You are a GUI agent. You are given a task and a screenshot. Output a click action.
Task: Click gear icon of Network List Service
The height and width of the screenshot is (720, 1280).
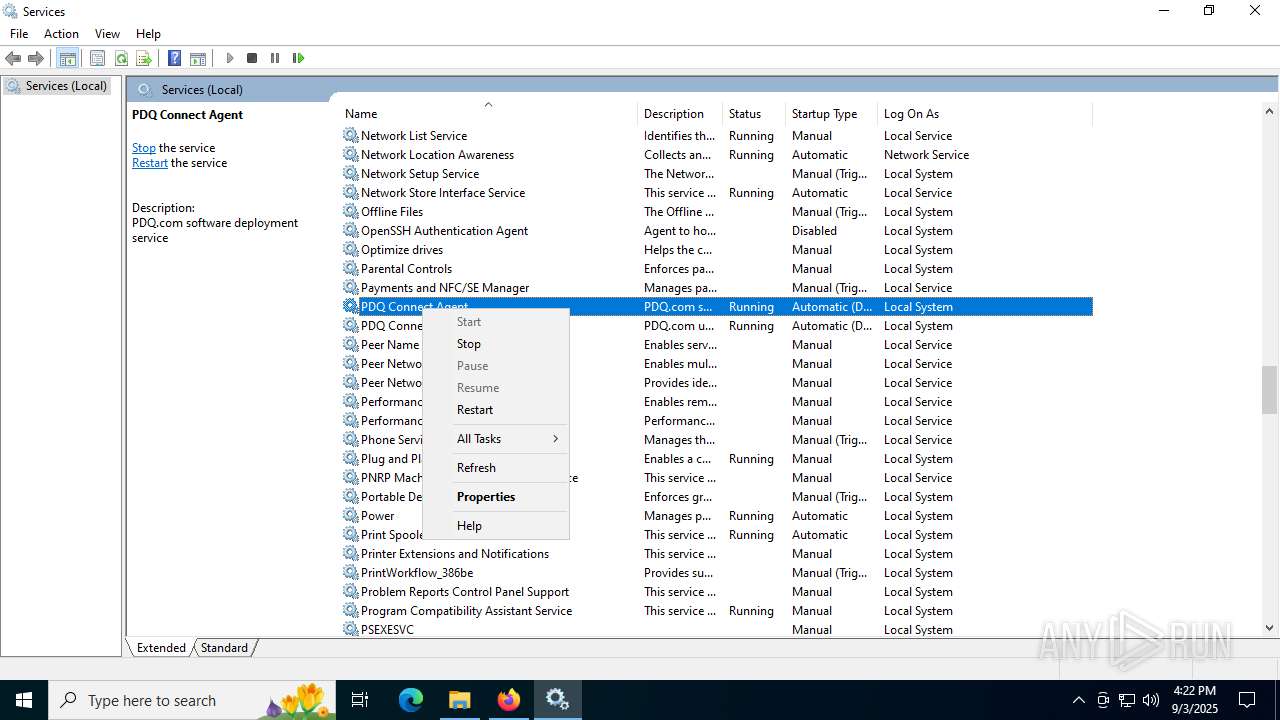[350, 135]
